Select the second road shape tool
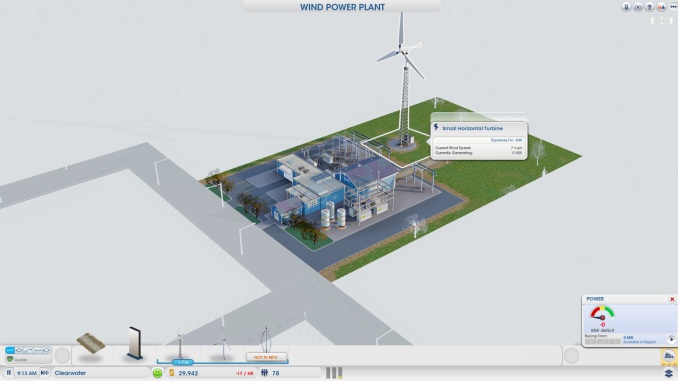The width and height of the screenshot is (678, 381). pyautogui.click(x=19, y=350)
